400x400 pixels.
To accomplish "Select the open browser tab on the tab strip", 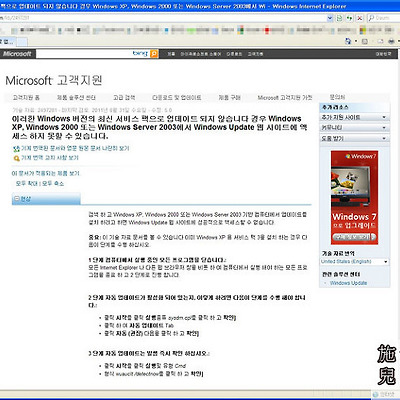I will click(x=7, y=42).
